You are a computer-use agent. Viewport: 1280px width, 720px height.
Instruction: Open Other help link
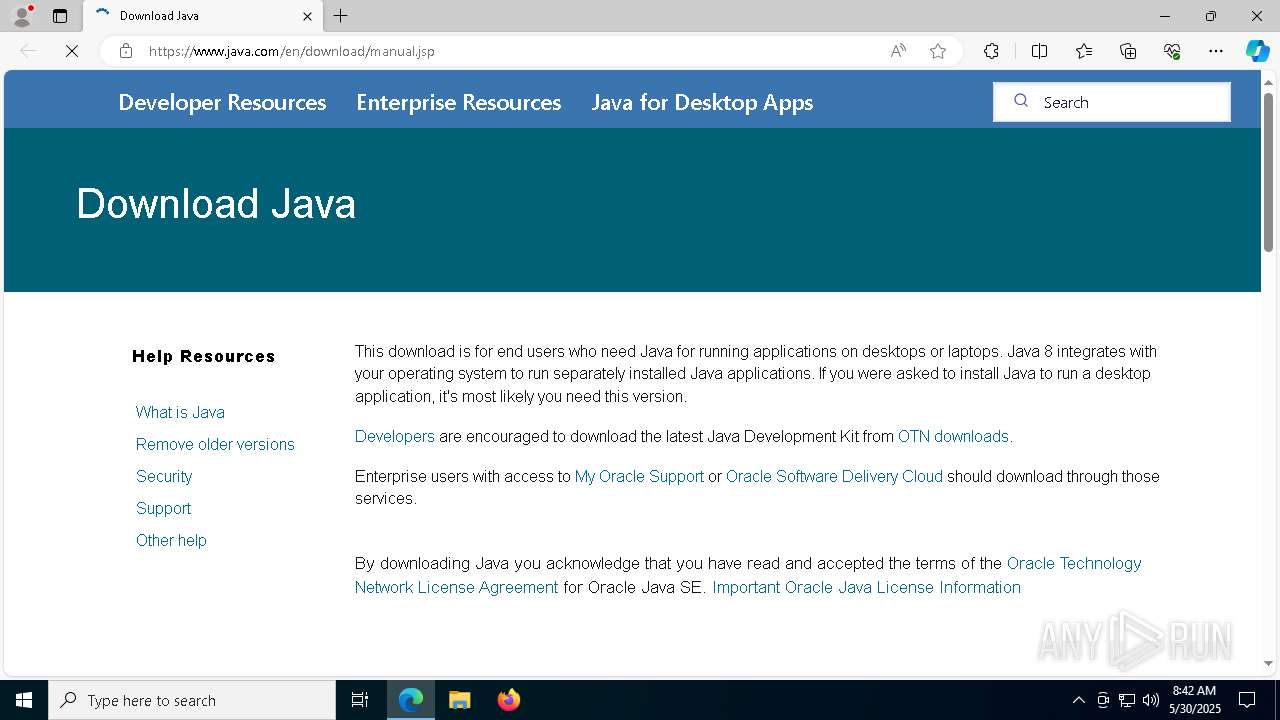pyautogui.click(x=171, y=540)
